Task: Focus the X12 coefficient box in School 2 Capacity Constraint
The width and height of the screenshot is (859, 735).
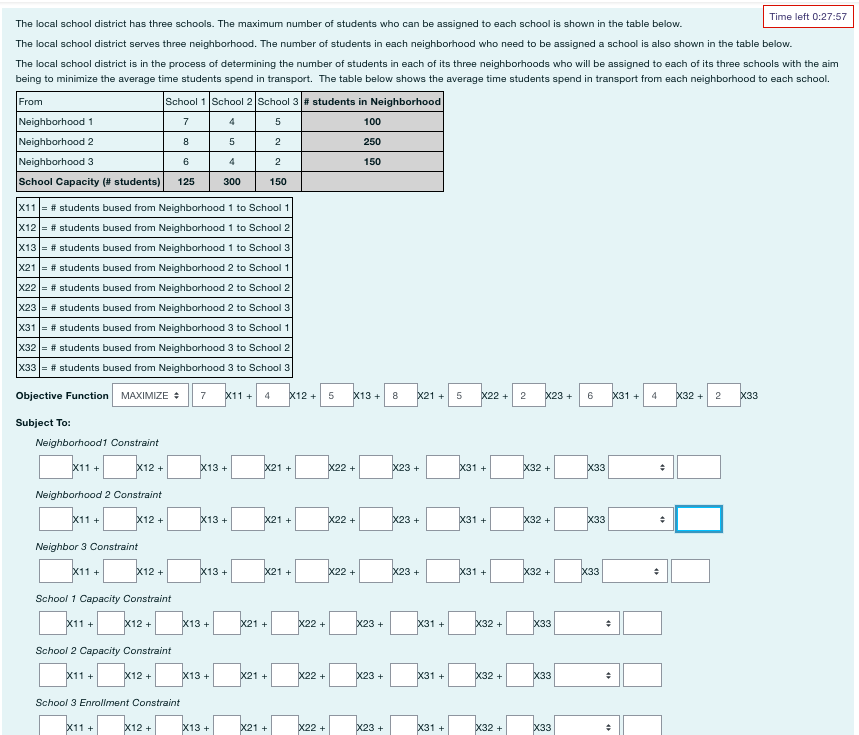Action: click(x=111, y=675)
